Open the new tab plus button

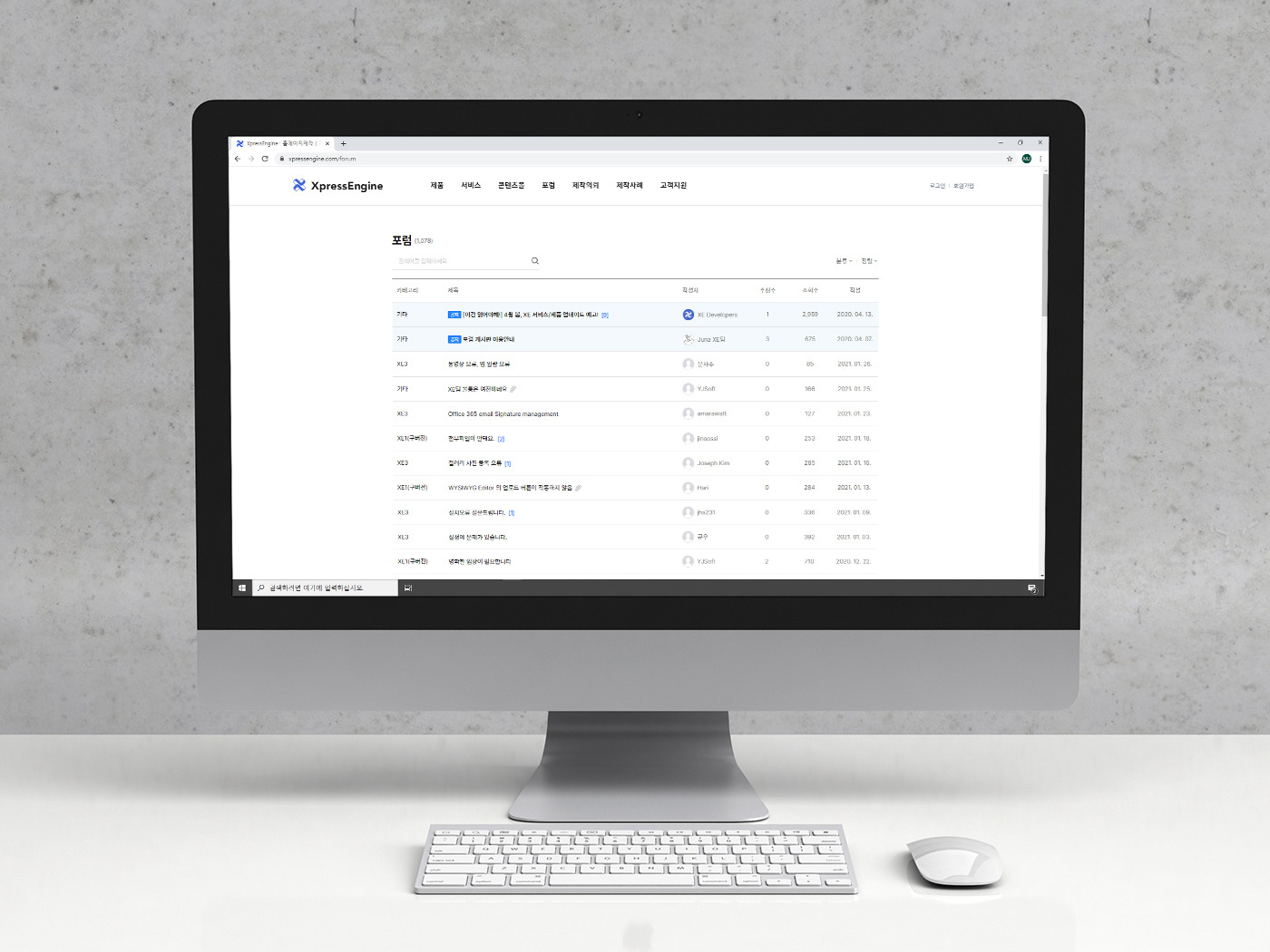point(344,143)
